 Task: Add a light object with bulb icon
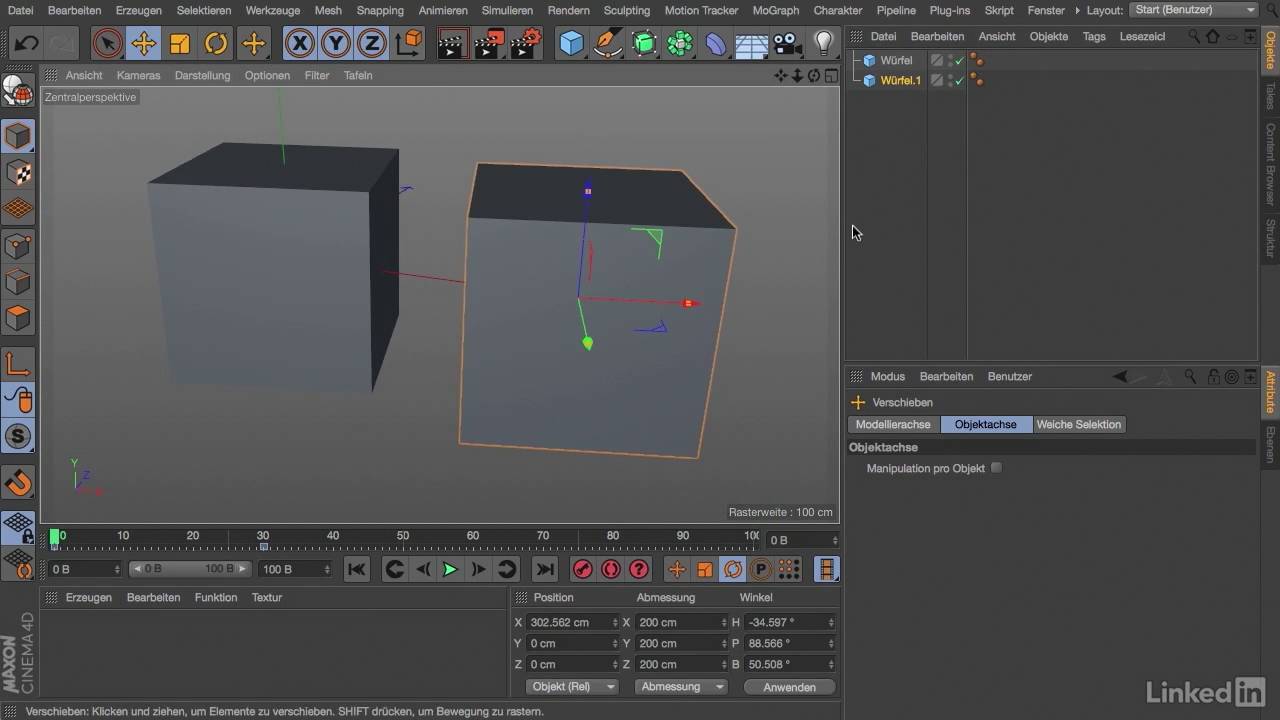tap(823, 44)
